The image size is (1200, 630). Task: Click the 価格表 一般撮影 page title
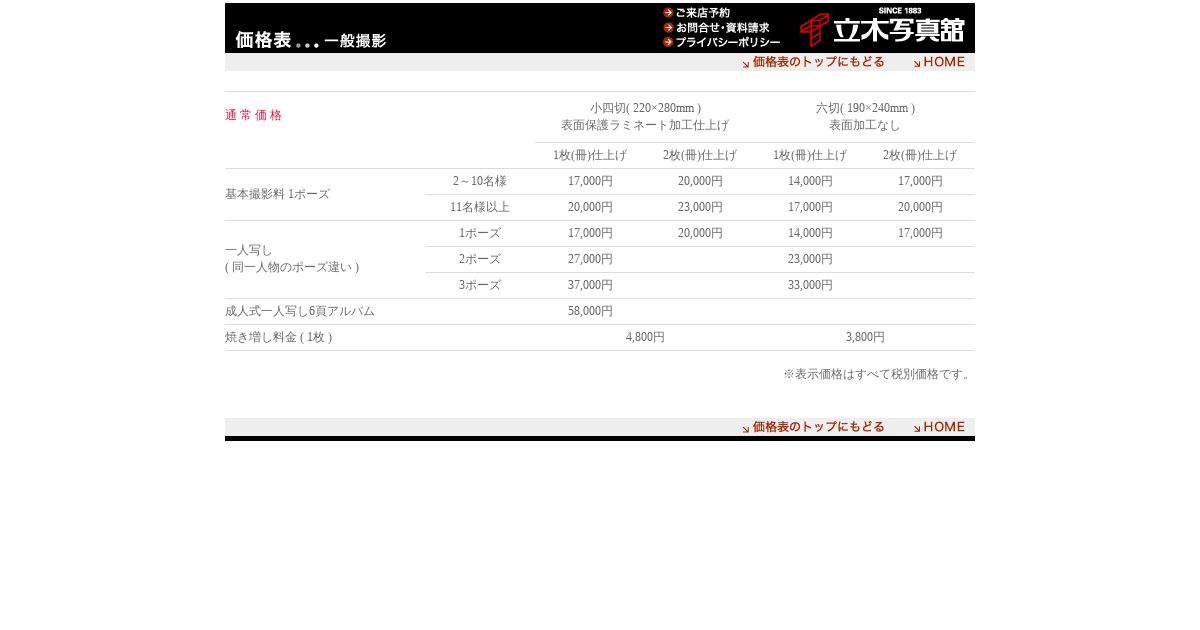[310, 40]
